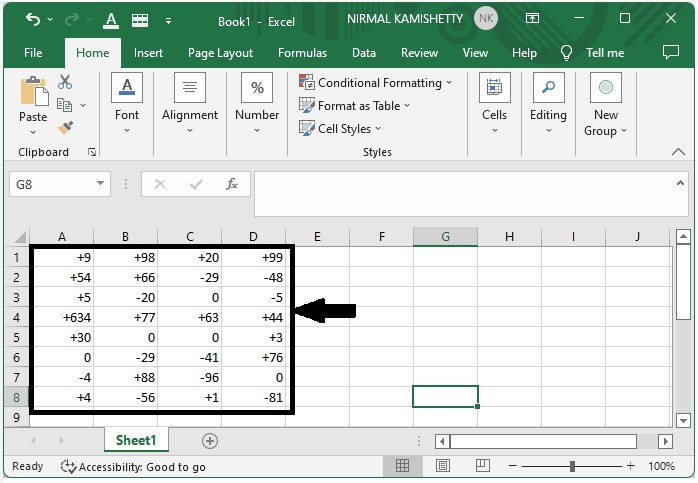Click the Cut scissors icon
This screenshot has height=483, width=698.
pos(65,82)
